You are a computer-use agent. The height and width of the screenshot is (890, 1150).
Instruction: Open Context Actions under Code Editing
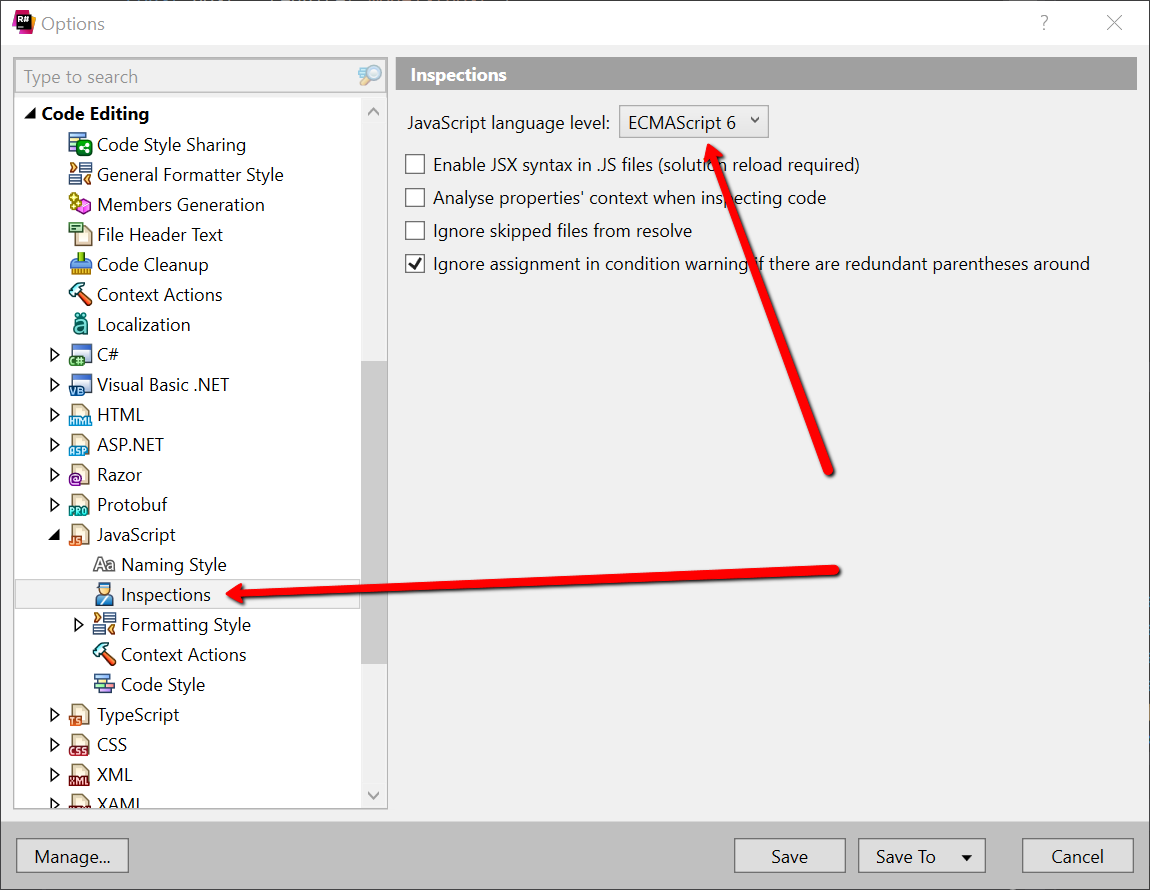pyautogui.click(x=159, y=294)
